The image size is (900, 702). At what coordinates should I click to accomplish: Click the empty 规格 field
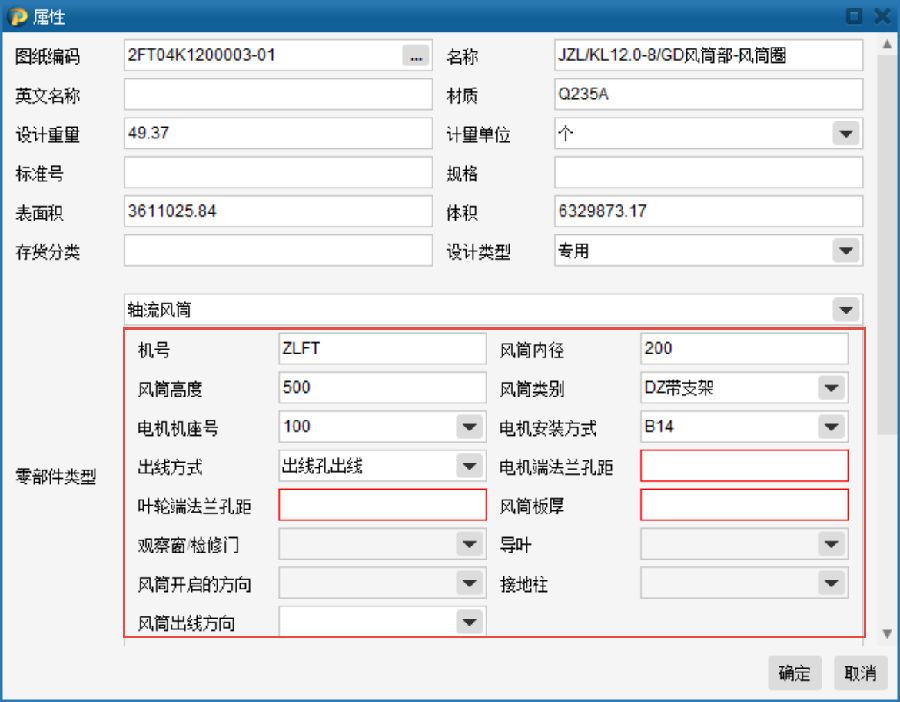(708, 172)
